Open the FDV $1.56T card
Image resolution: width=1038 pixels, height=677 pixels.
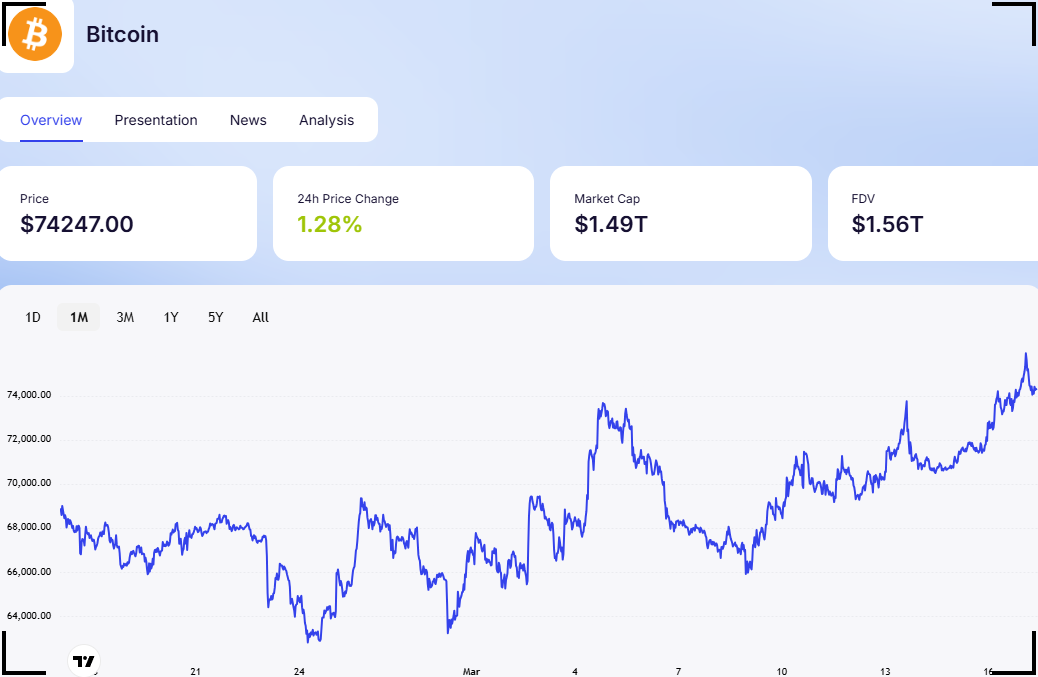(932, 213)
